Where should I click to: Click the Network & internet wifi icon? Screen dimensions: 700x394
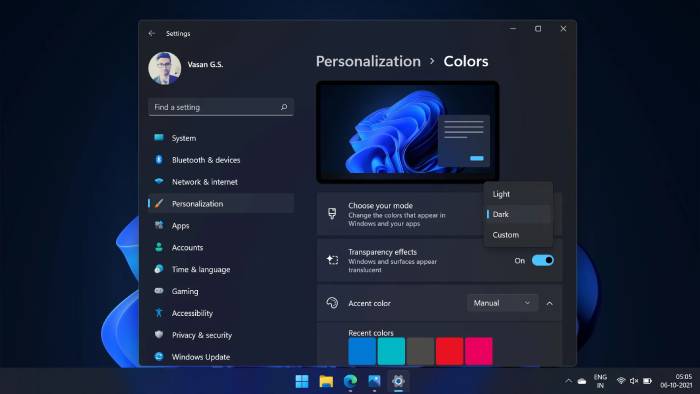[159, 182]
